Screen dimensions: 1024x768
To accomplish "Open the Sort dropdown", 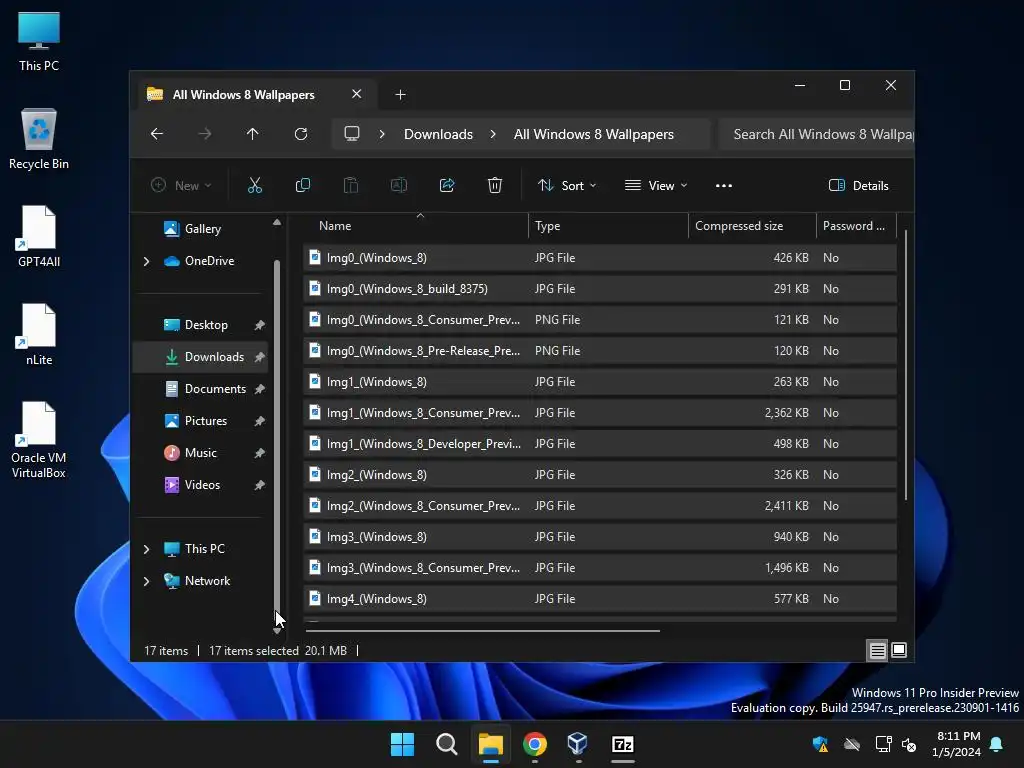I will tap(567, 185).
